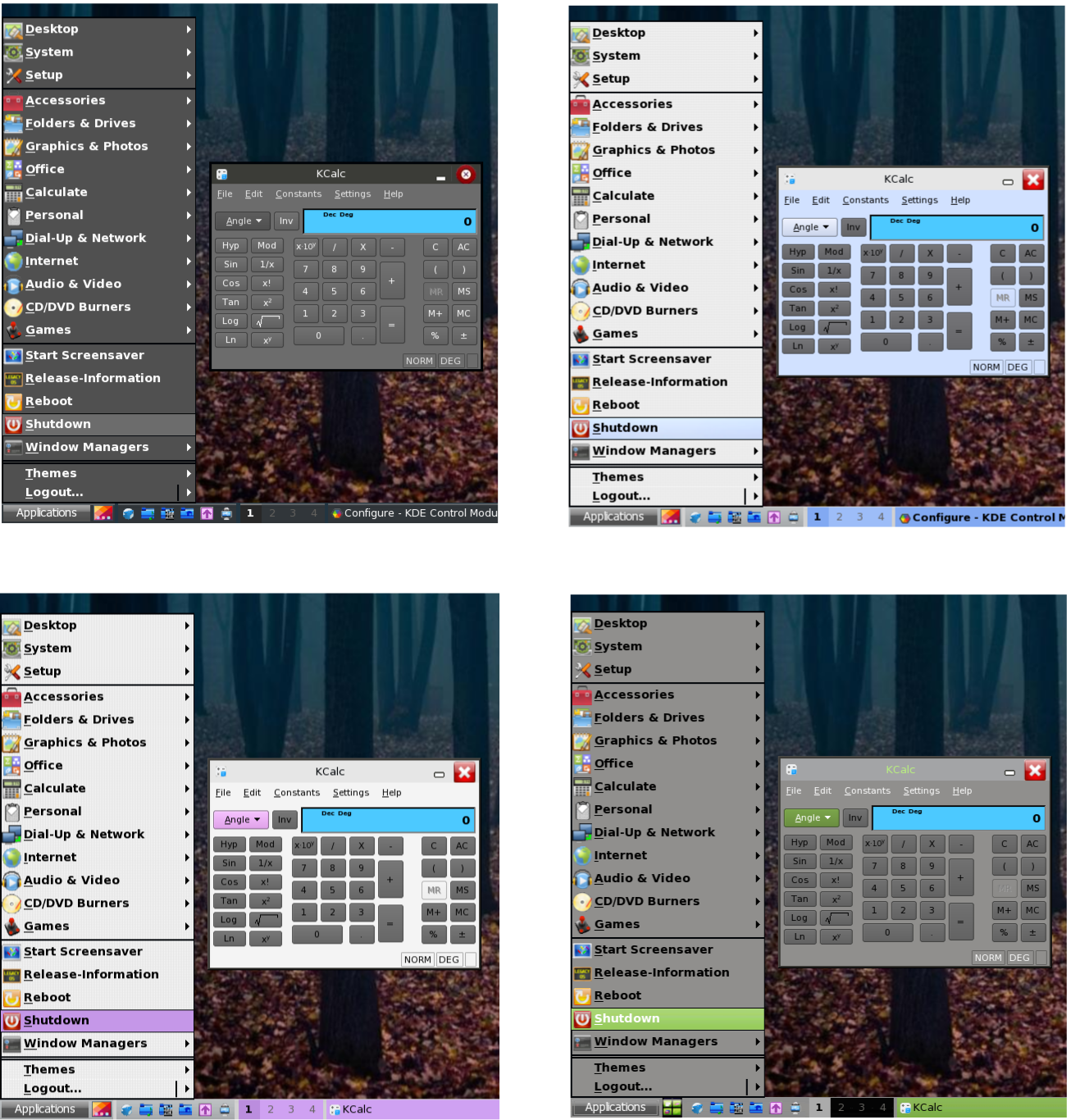Click DEG status label in purple-themed KCalc
Screen dimensions: 1071x1120
point(449,960)
